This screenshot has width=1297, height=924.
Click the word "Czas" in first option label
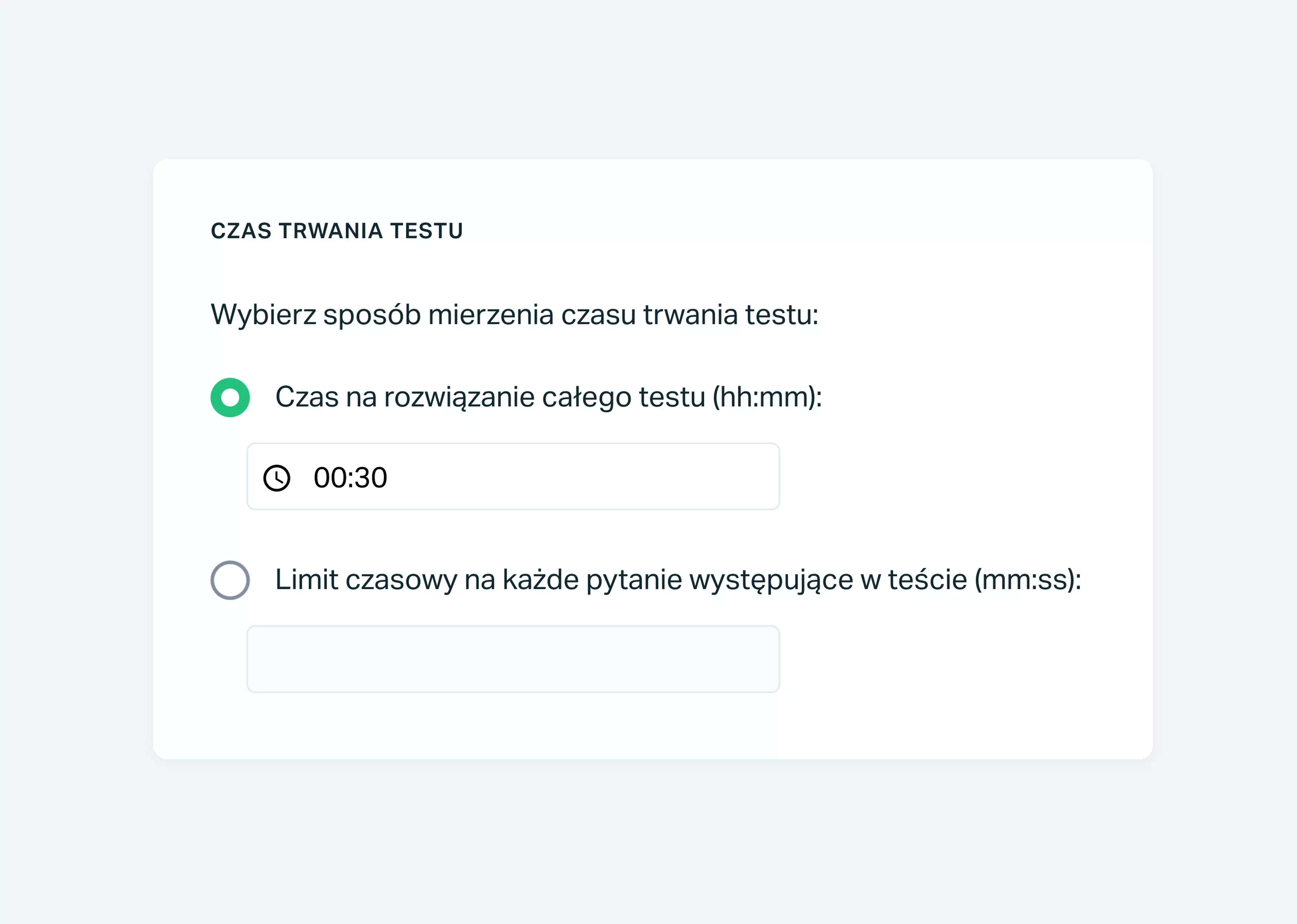pyautogui.click(x=307, y=397)
